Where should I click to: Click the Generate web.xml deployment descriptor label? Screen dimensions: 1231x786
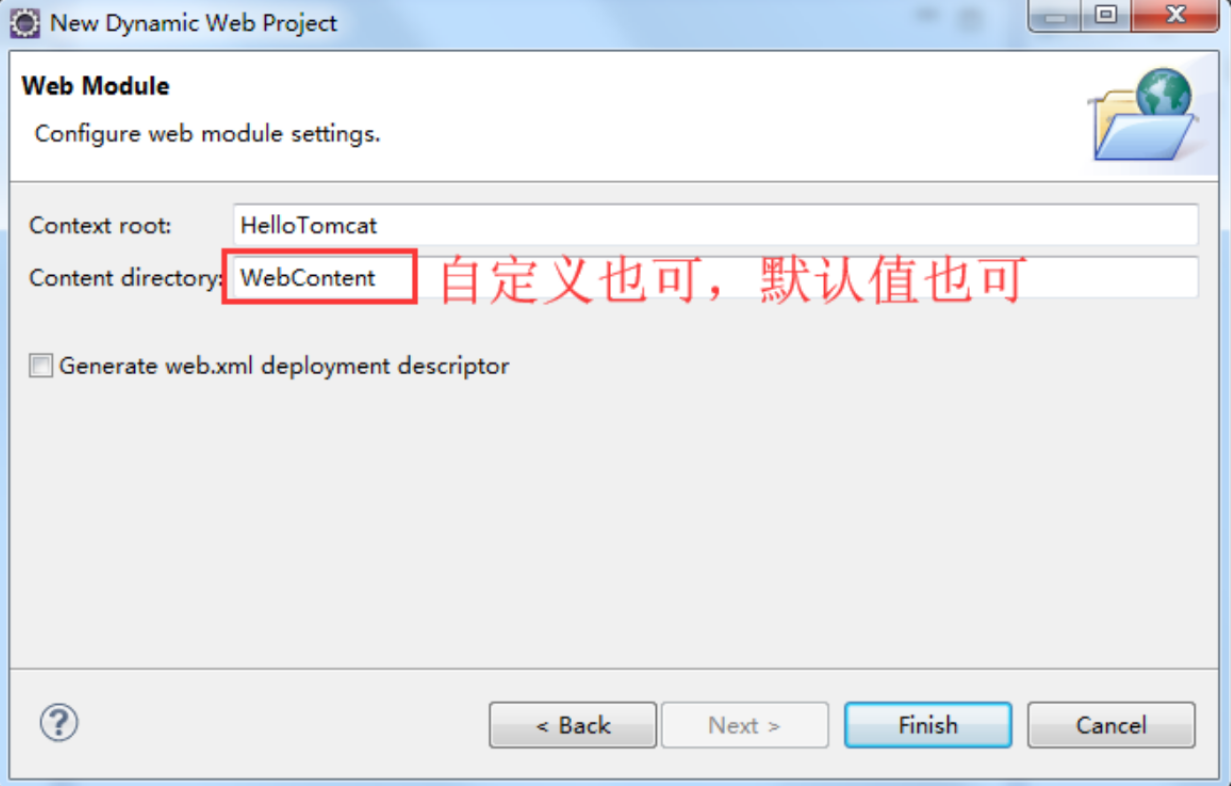pos(284,366)
